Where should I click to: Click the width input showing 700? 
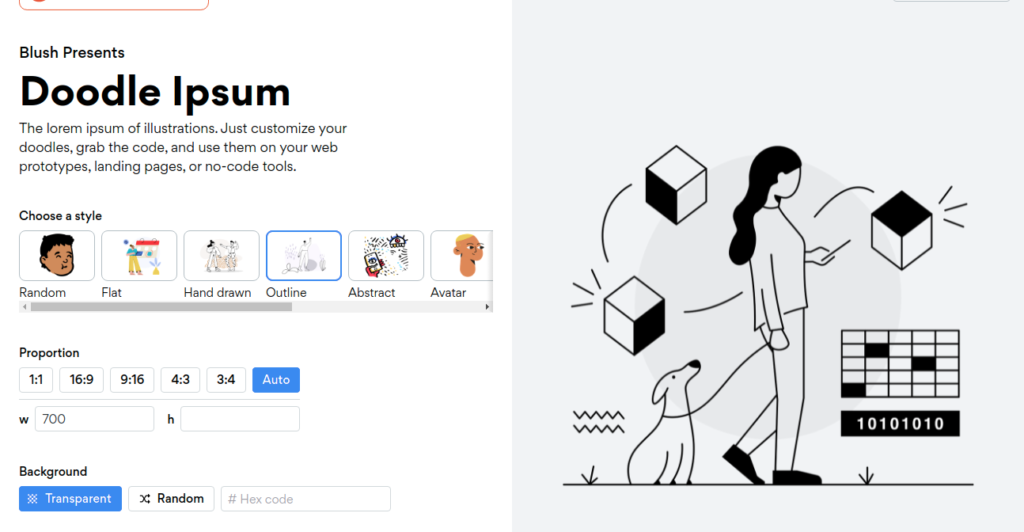(x=95, y=419)
